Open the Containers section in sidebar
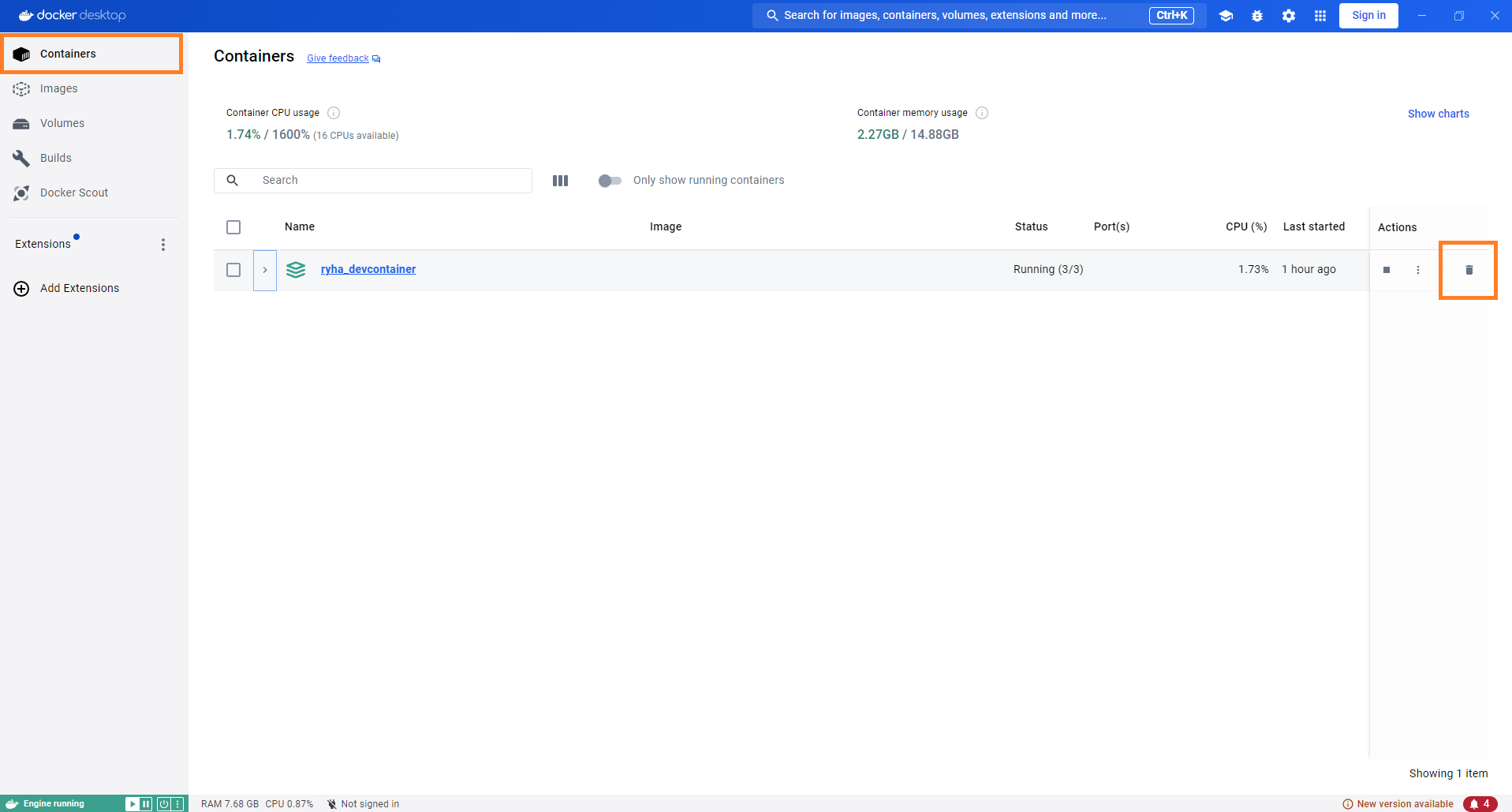Screen dimensions: 1512x812 tap(93, 54)
